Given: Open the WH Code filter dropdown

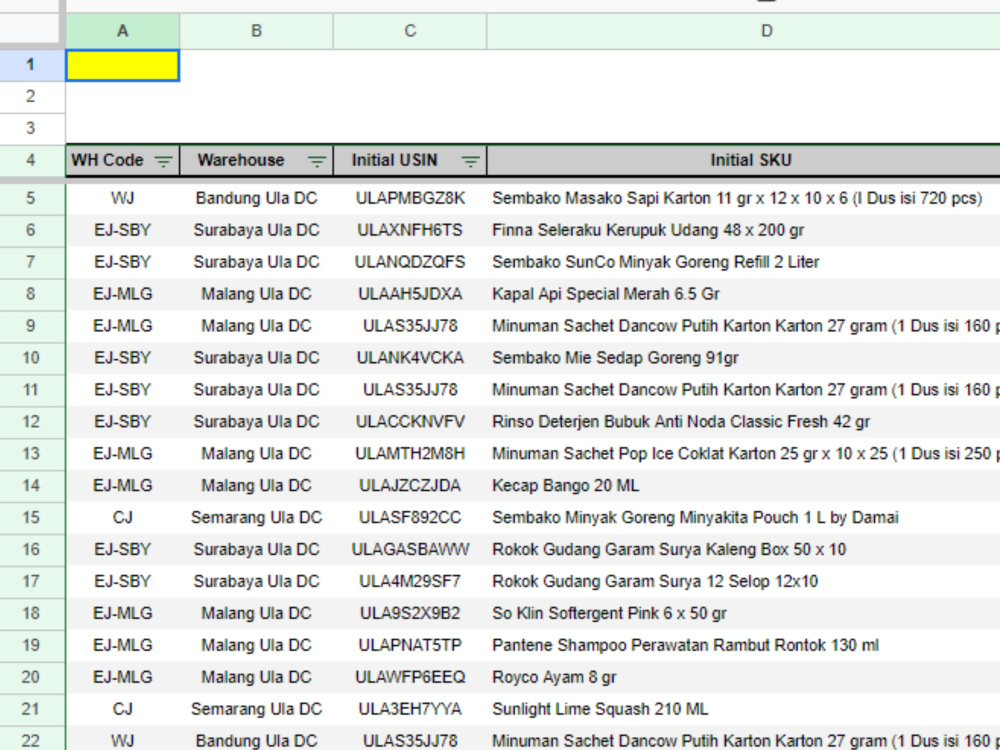Looking at the screenshot, I should pos(163,161).
